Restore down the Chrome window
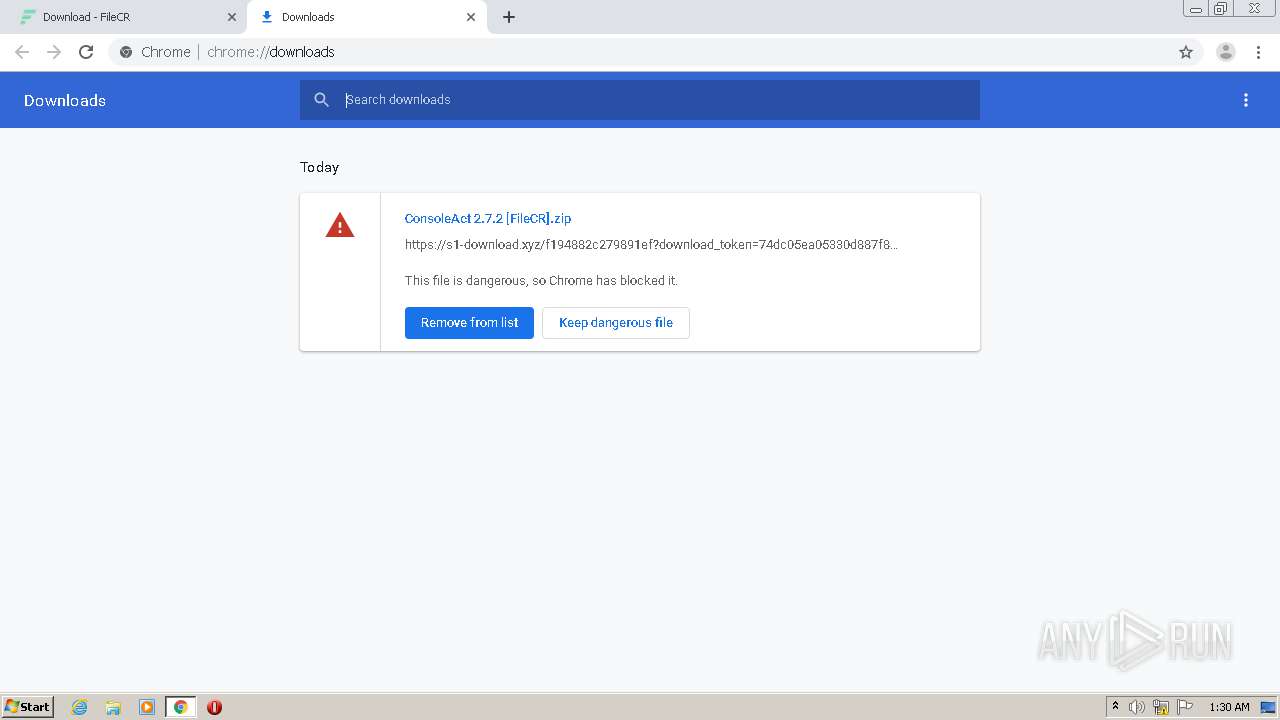Viewport: 1280px width, 720px height. pyautogui.click(x=1221, y=9)
